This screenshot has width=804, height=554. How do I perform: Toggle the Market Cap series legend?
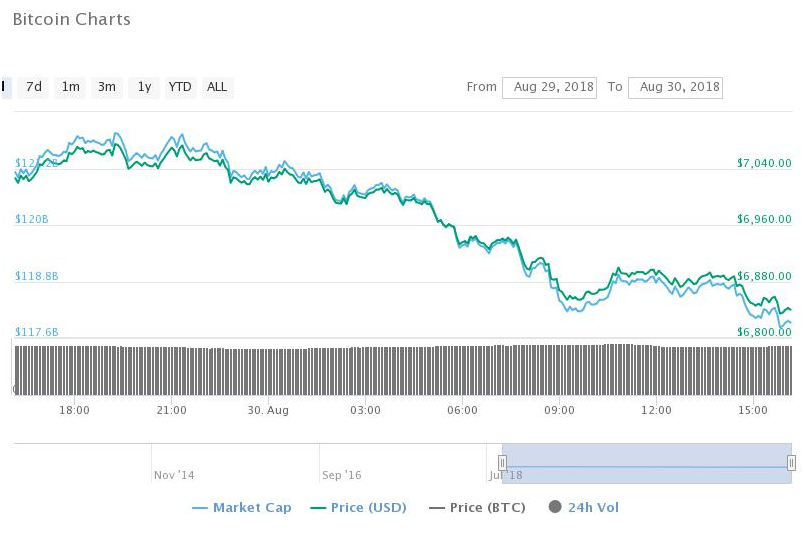click(252, 508)
